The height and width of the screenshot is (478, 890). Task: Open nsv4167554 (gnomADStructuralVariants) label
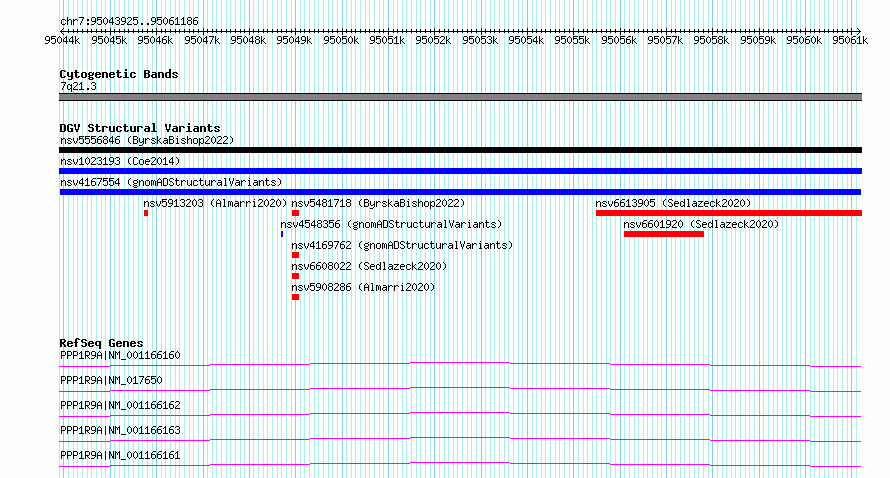coord(171,182)
